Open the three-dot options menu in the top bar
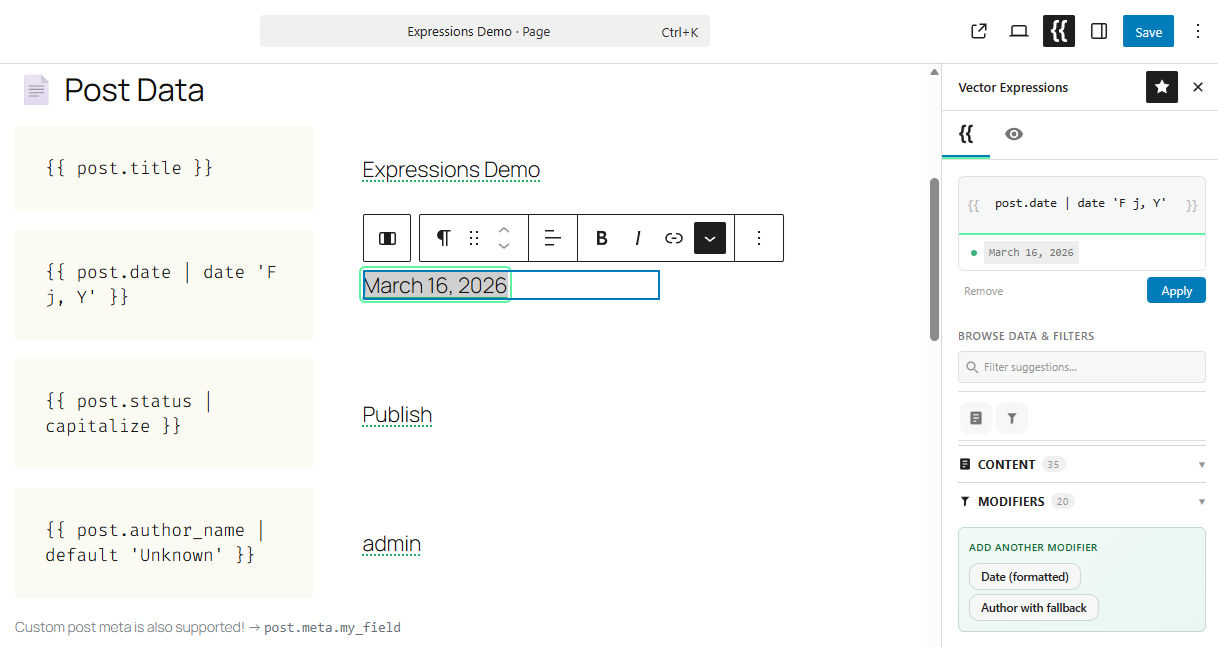 click(x=1198, y=31)
